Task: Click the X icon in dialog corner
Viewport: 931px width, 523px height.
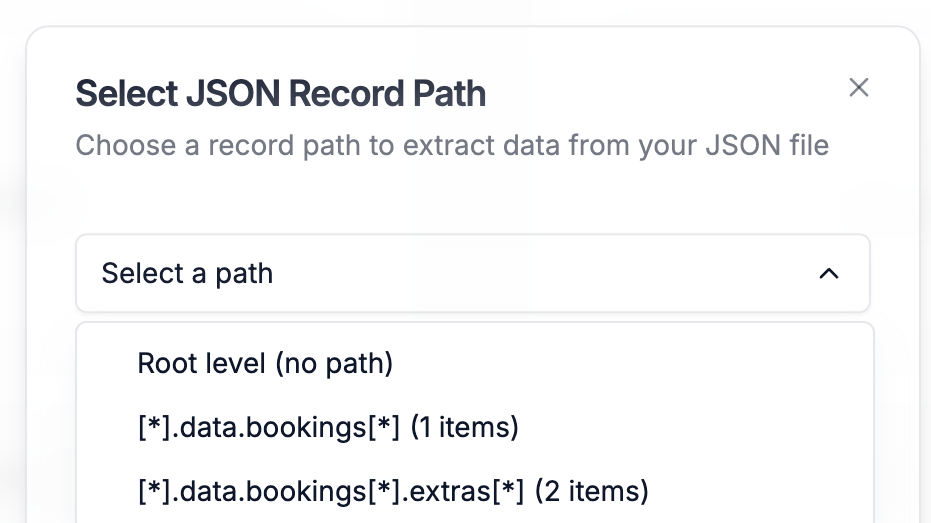Action: (858, 88)
